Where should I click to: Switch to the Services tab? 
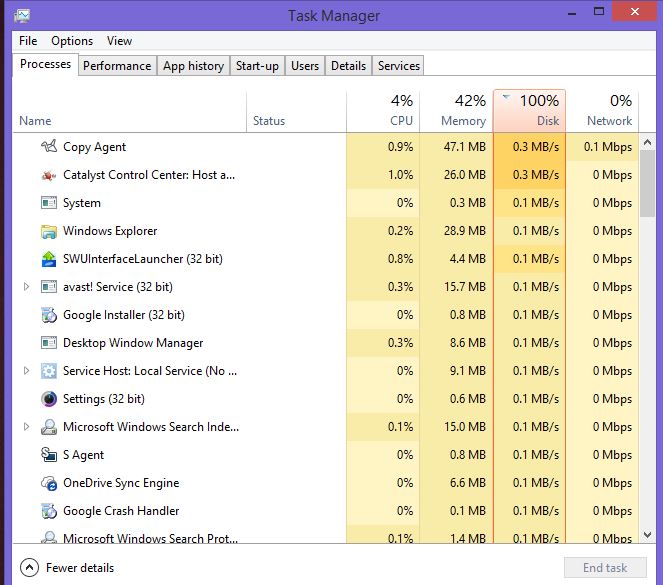(399, 66)
